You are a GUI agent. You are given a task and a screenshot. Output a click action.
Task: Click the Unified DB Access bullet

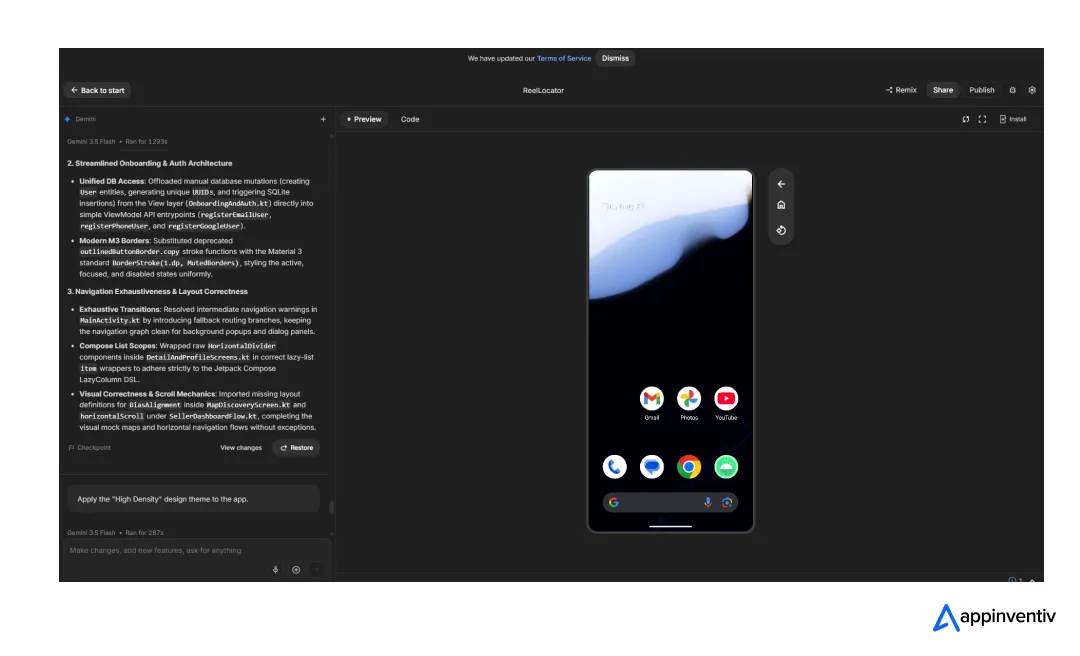coord(197,203)
